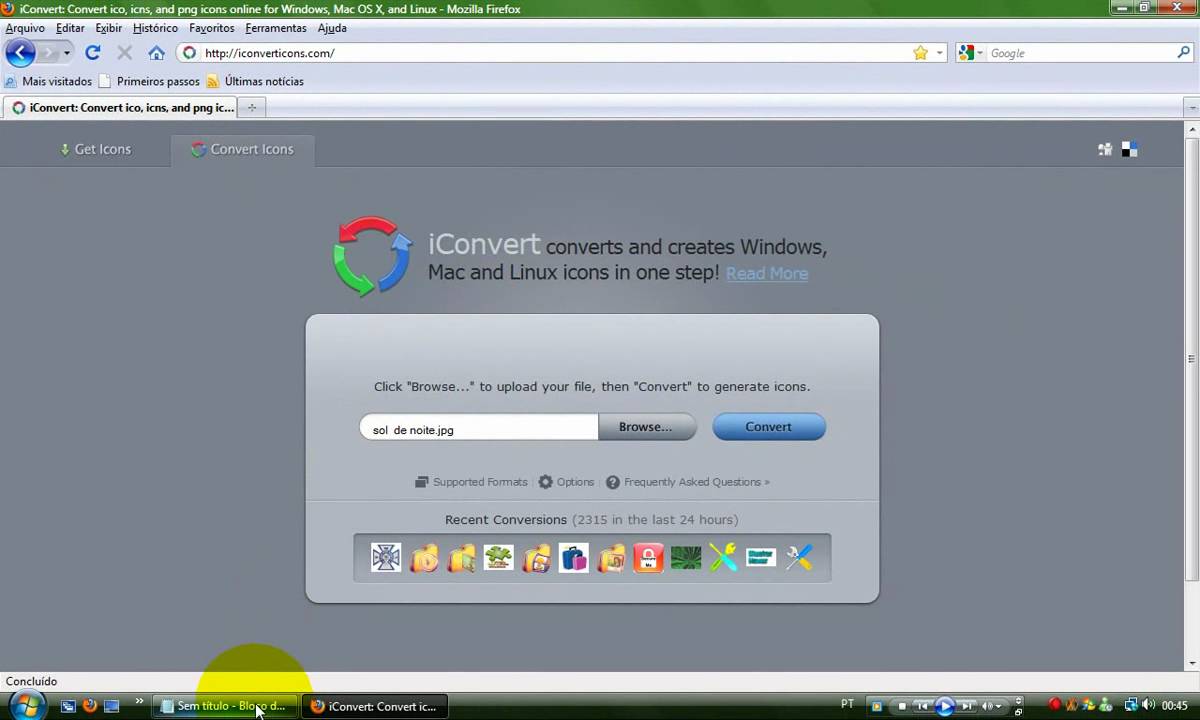Viewport: 1200px width, 720px height.
Task: Open the teal text label recent conversion
Action: (761, 557)
